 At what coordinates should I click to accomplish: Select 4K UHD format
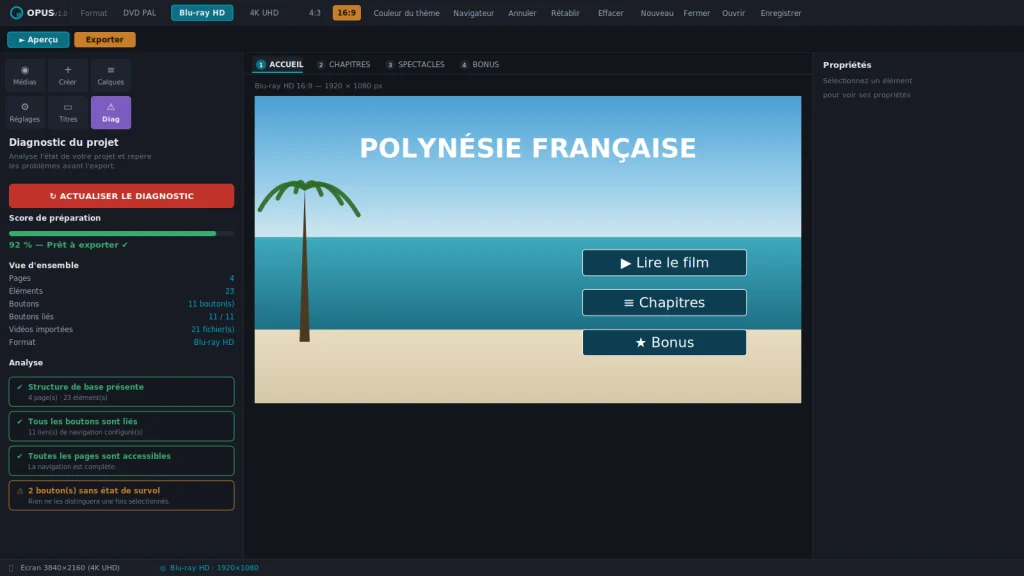264,13
